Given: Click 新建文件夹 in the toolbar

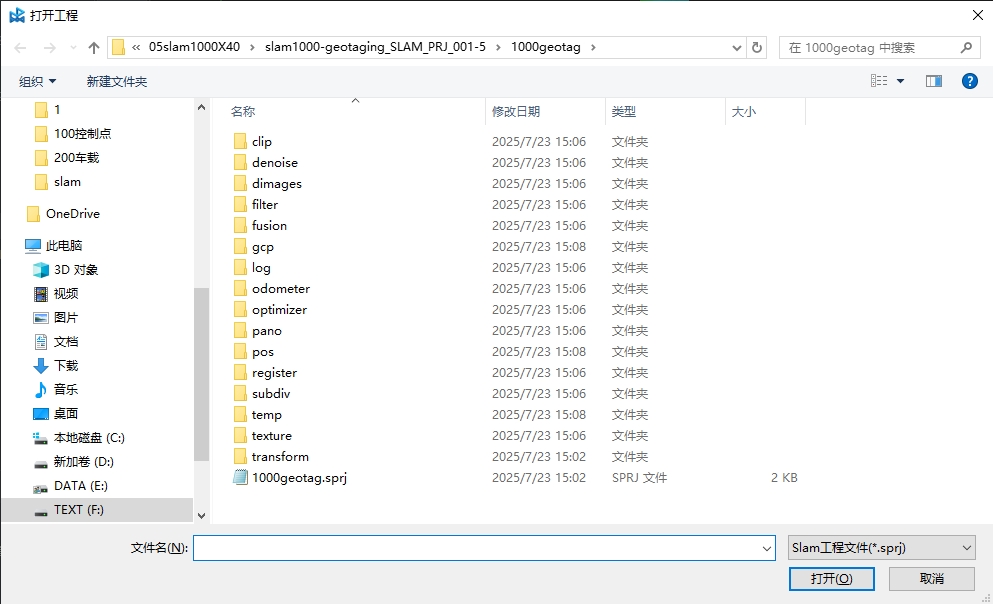Looking at the screenshot, I should pos(116,81).
